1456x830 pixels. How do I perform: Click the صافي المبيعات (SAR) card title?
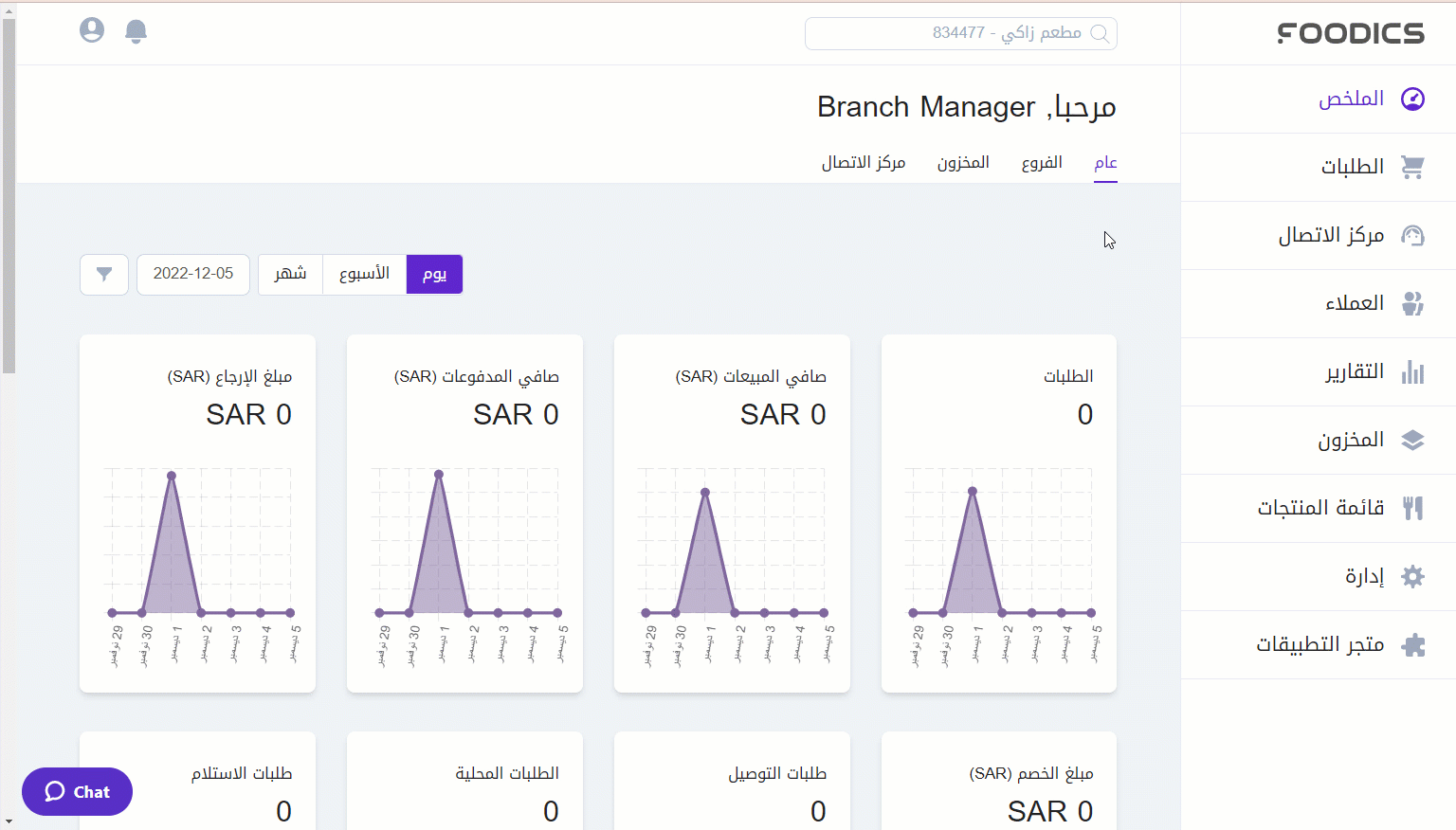point(751,376)
